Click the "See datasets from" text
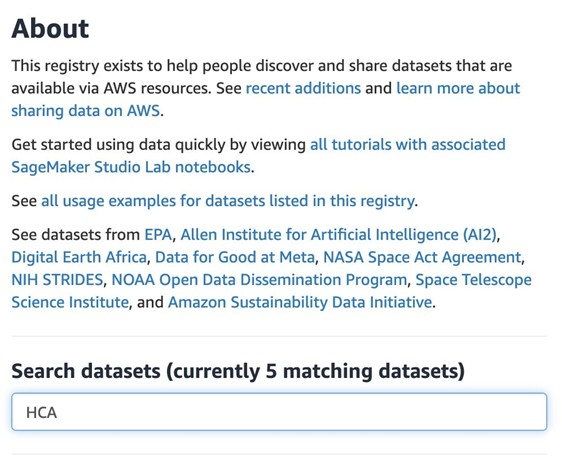Screen dimensions: 562x463 pos(76,235)
